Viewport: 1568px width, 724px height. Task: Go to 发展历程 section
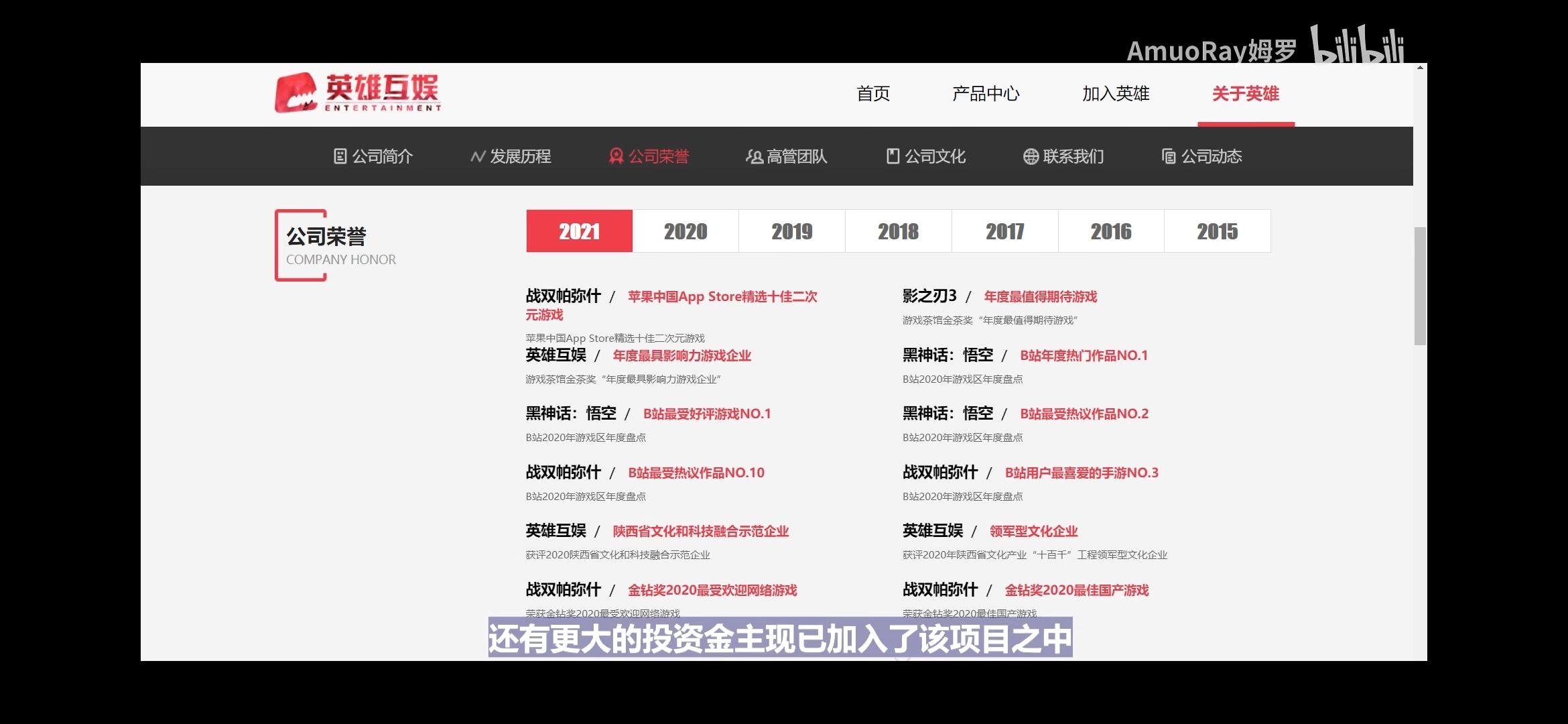511,156
